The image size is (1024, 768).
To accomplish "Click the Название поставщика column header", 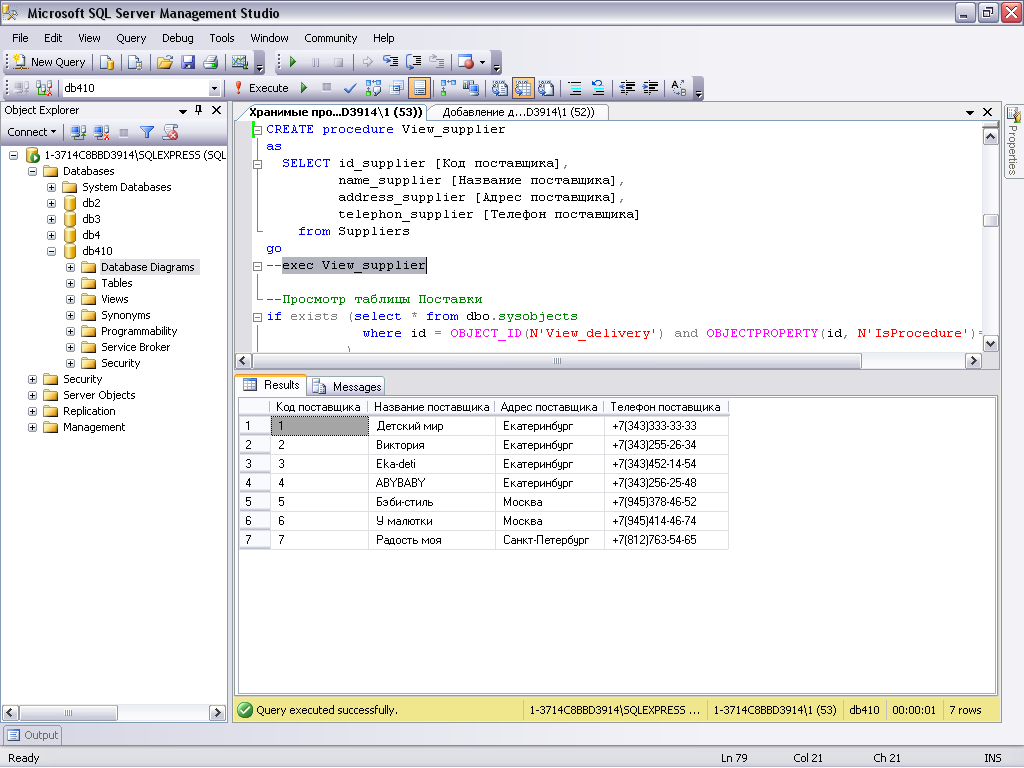I will click(431, 407).
